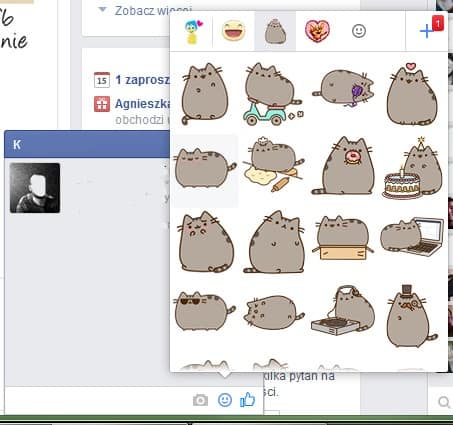This screenshot has width=453, height=425.
Task: Send the rolling-over Pusheen sticker
Action: pos(274,312)
